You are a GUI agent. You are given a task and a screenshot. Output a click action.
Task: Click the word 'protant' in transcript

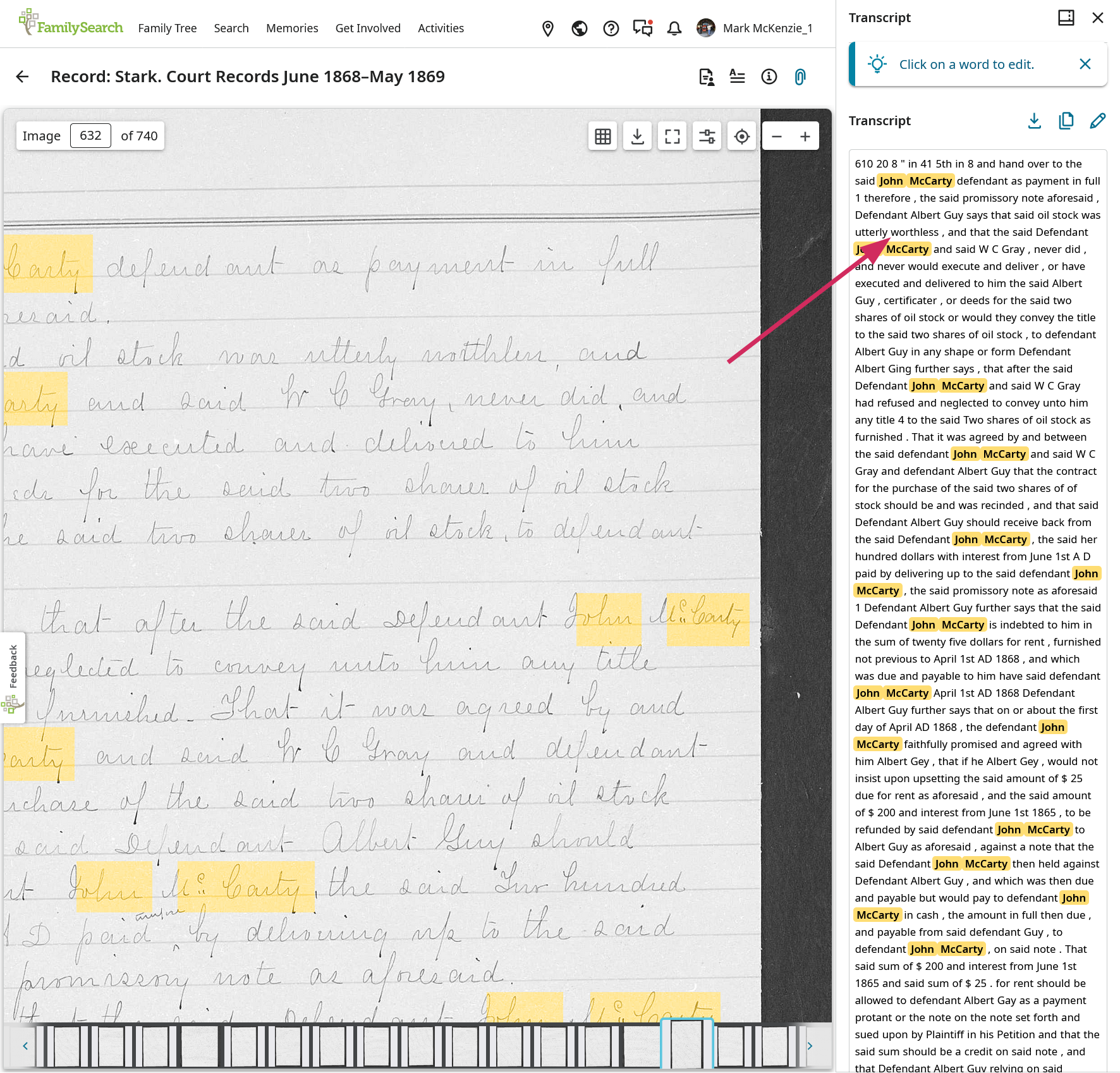872,1017
